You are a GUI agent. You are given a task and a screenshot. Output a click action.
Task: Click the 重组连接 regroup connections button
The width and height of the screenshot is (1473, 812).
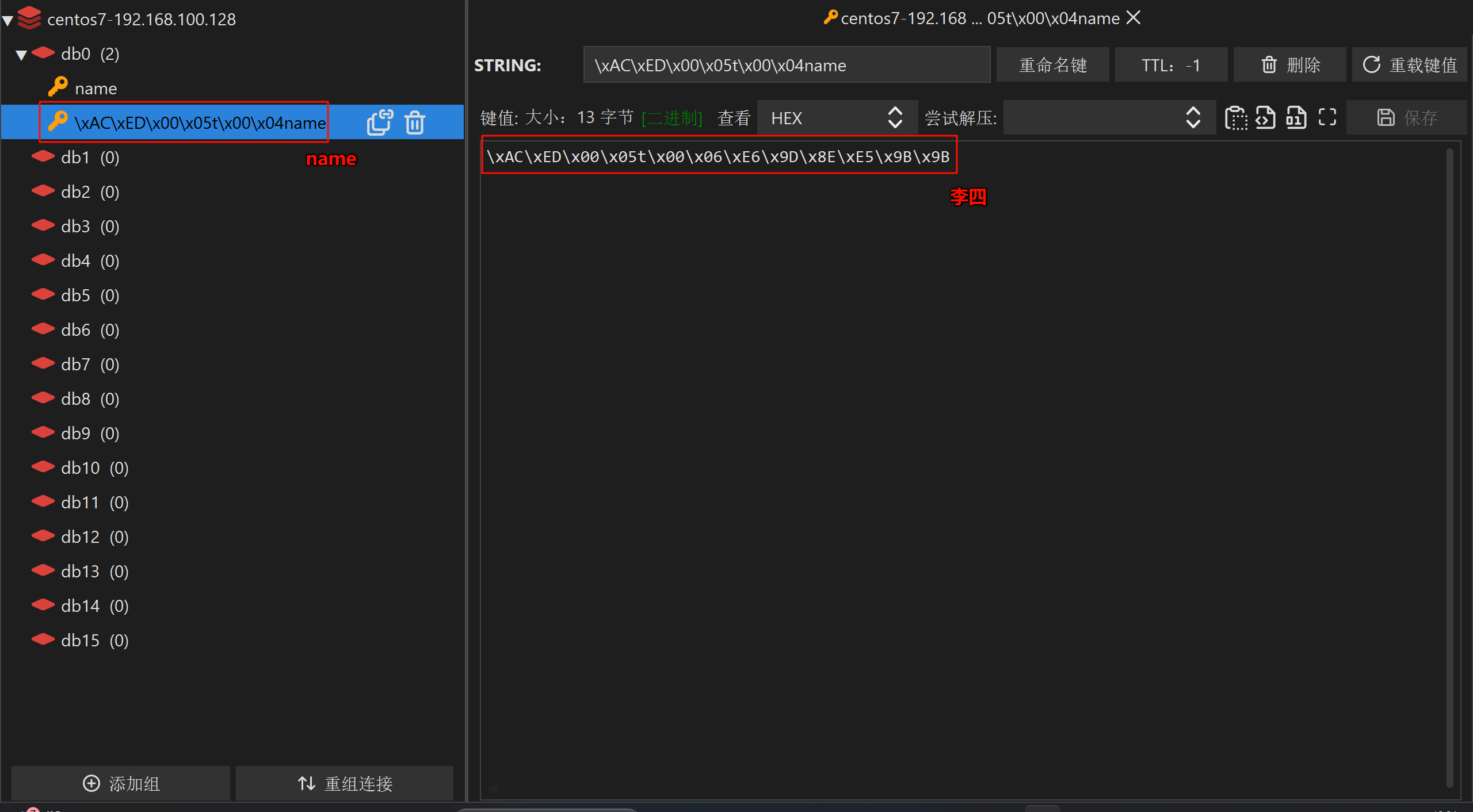[345, 783]
